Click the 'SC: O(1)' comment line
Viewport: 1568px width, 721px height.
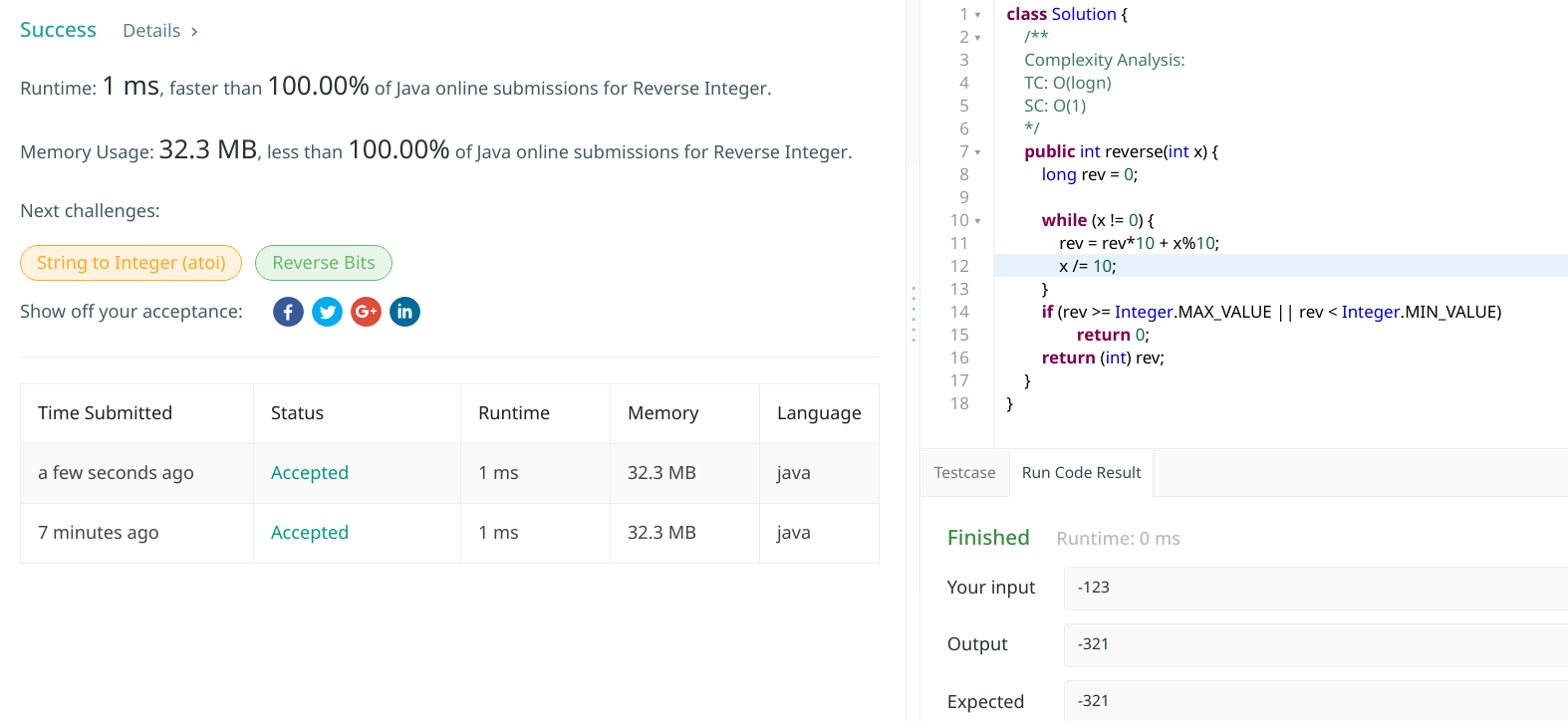point(1055,106)
